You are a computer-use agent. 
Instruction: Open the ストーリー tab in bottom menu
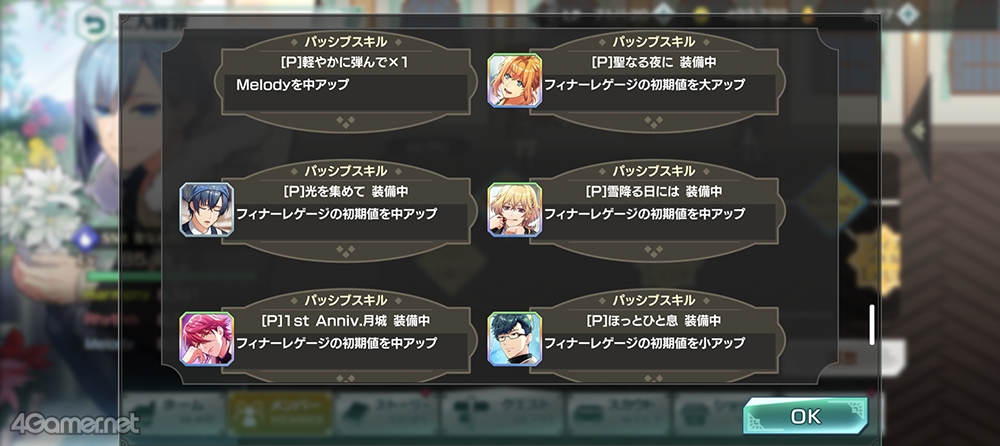pos(386,413)
